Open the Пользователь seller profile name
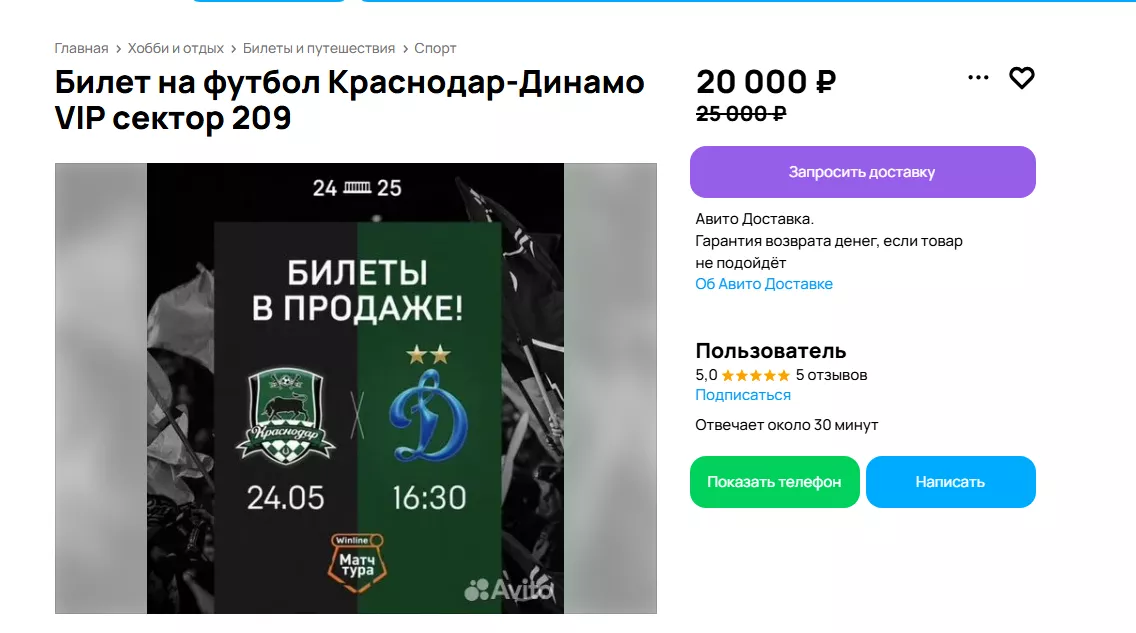The height and width of the screenshot is (633, 1136). coord(770,351)
